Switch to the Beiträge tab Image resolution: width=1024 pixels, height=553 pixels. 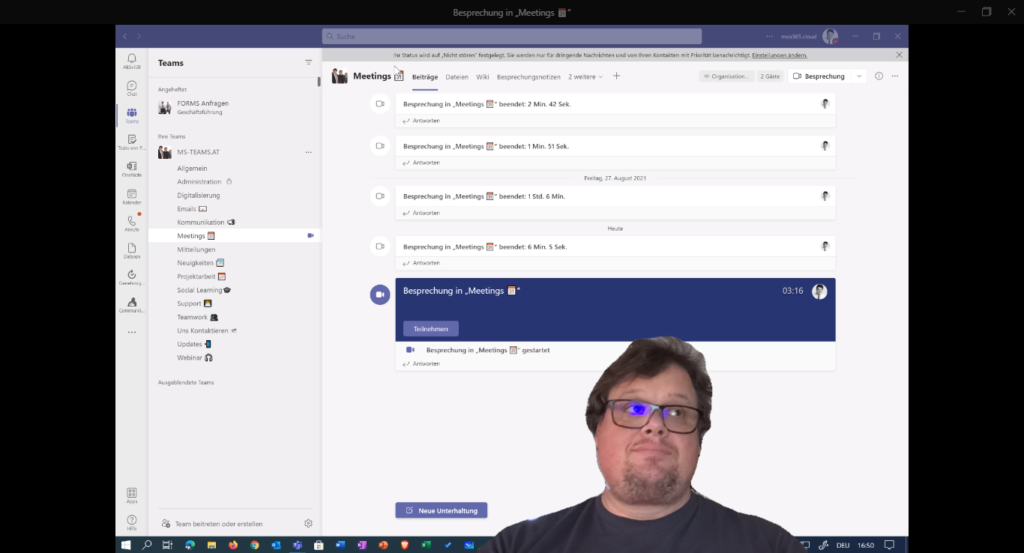(425, 77)
